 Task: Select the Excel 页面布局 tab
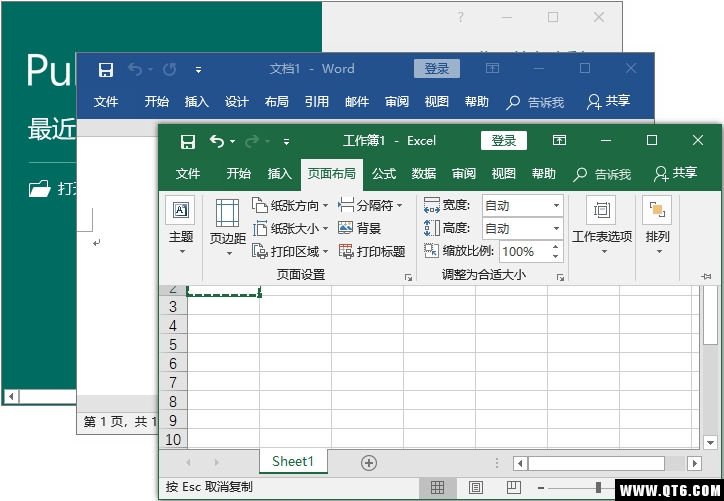coord(332,174)
